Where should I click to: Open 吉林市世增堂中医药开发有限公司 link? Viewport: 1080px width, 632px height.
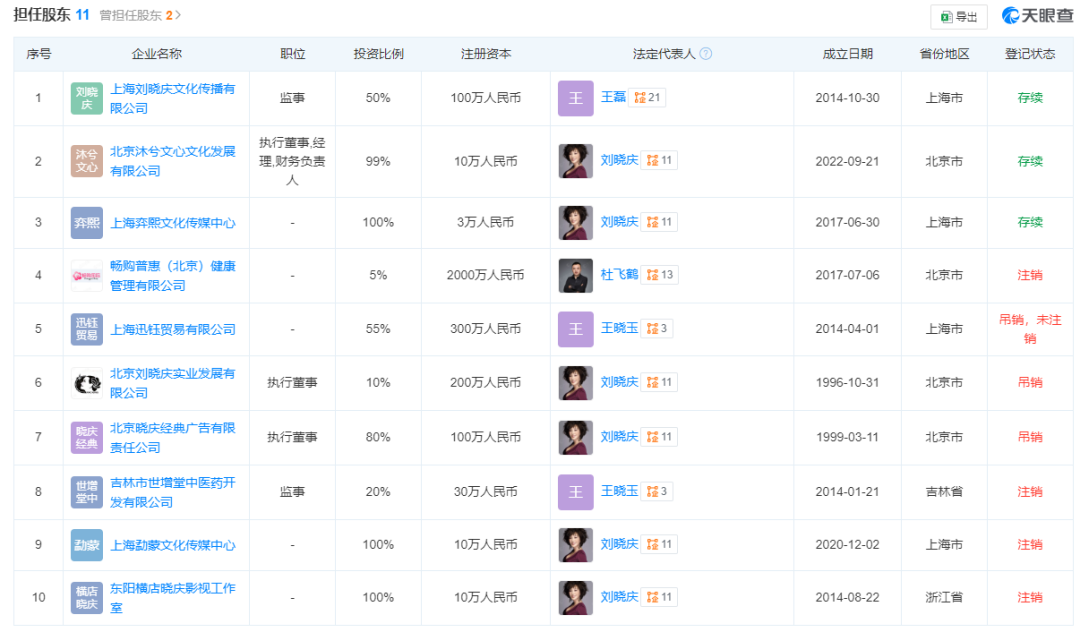(173, 492)
